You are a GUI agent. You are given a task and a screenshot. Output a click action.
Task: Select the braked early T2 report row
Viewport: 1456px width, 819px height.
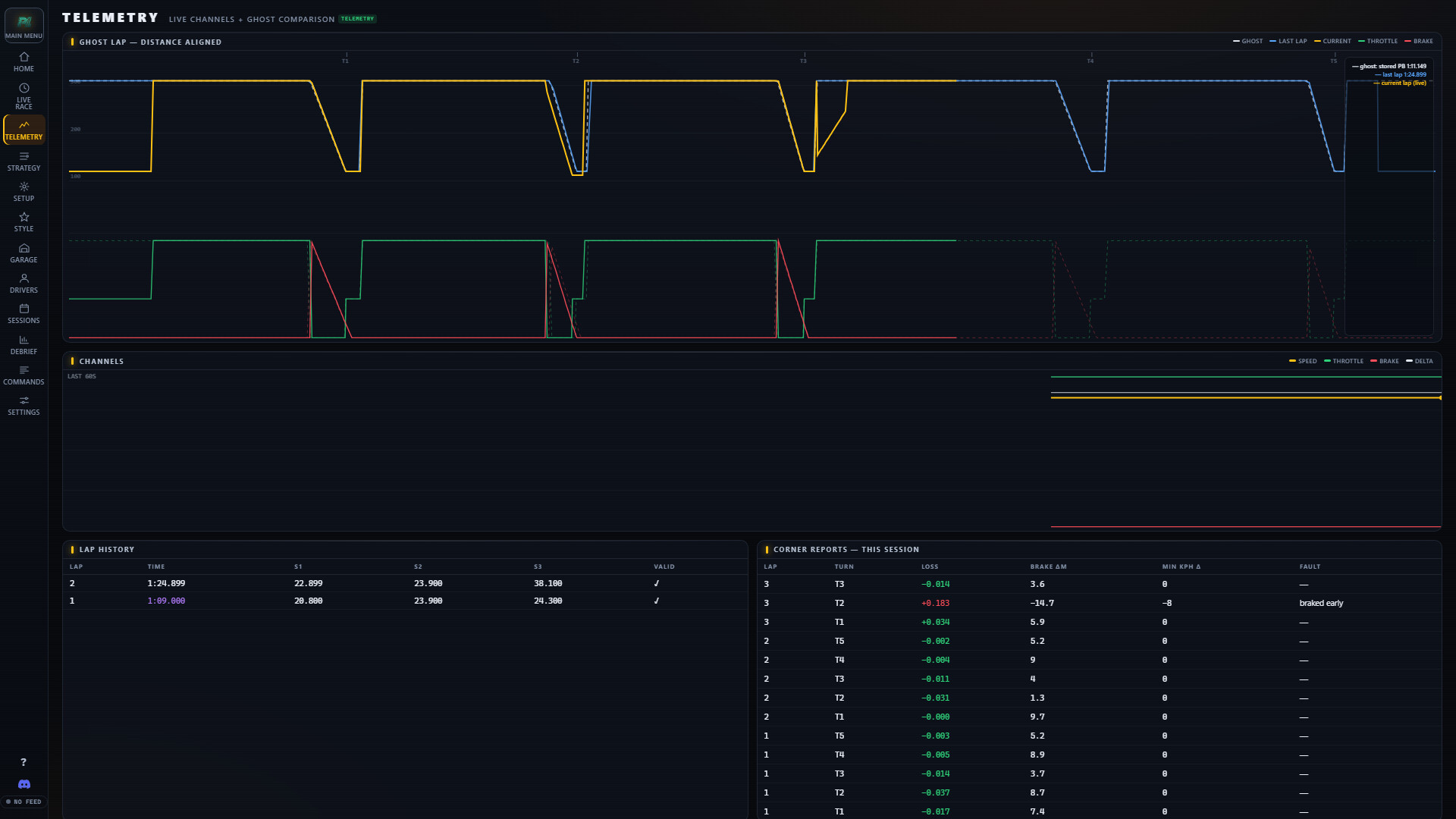(1099, 603)
